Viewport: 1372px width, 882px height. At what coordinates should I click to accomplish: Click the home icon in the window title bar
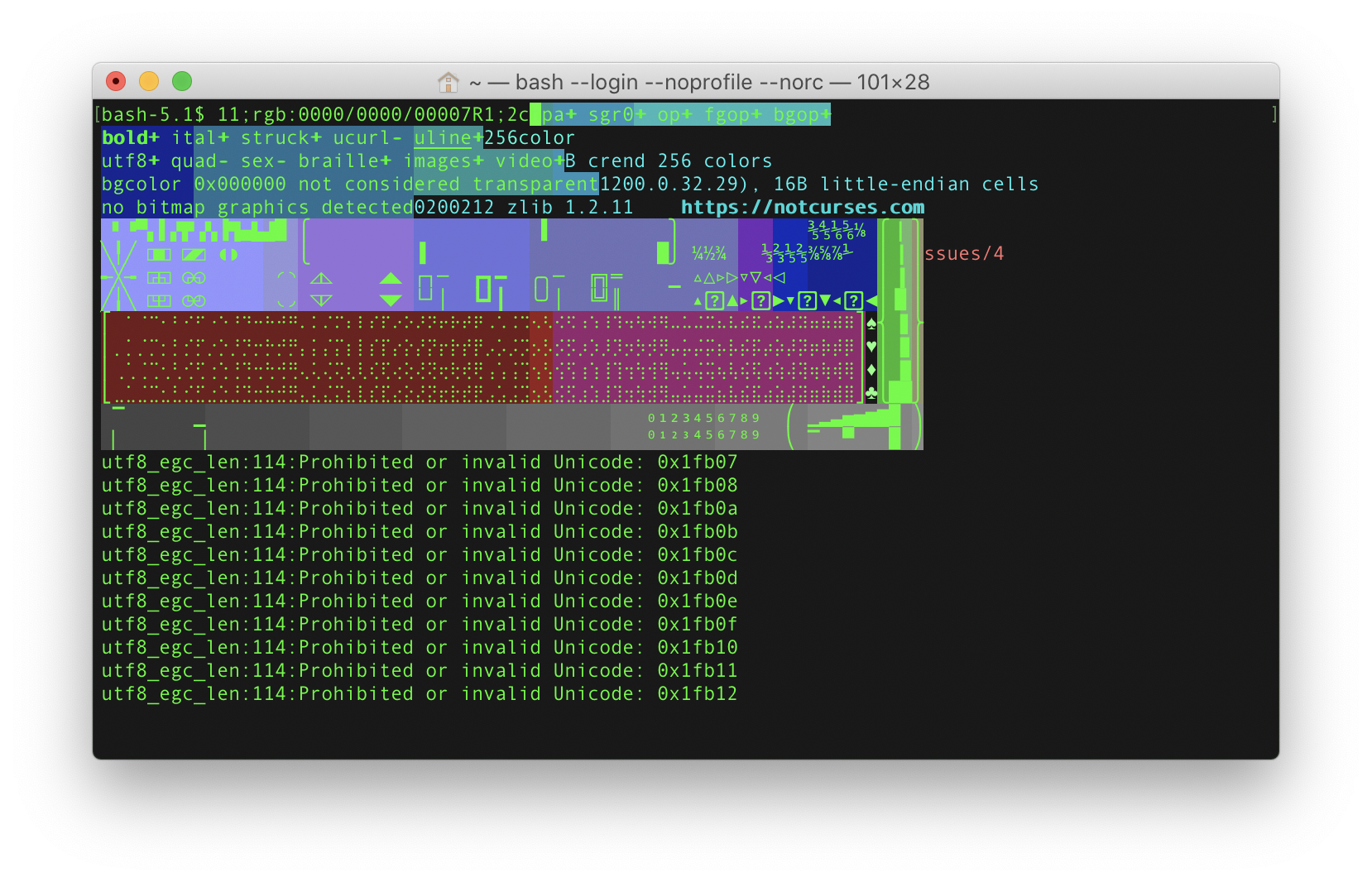(448, 82)
